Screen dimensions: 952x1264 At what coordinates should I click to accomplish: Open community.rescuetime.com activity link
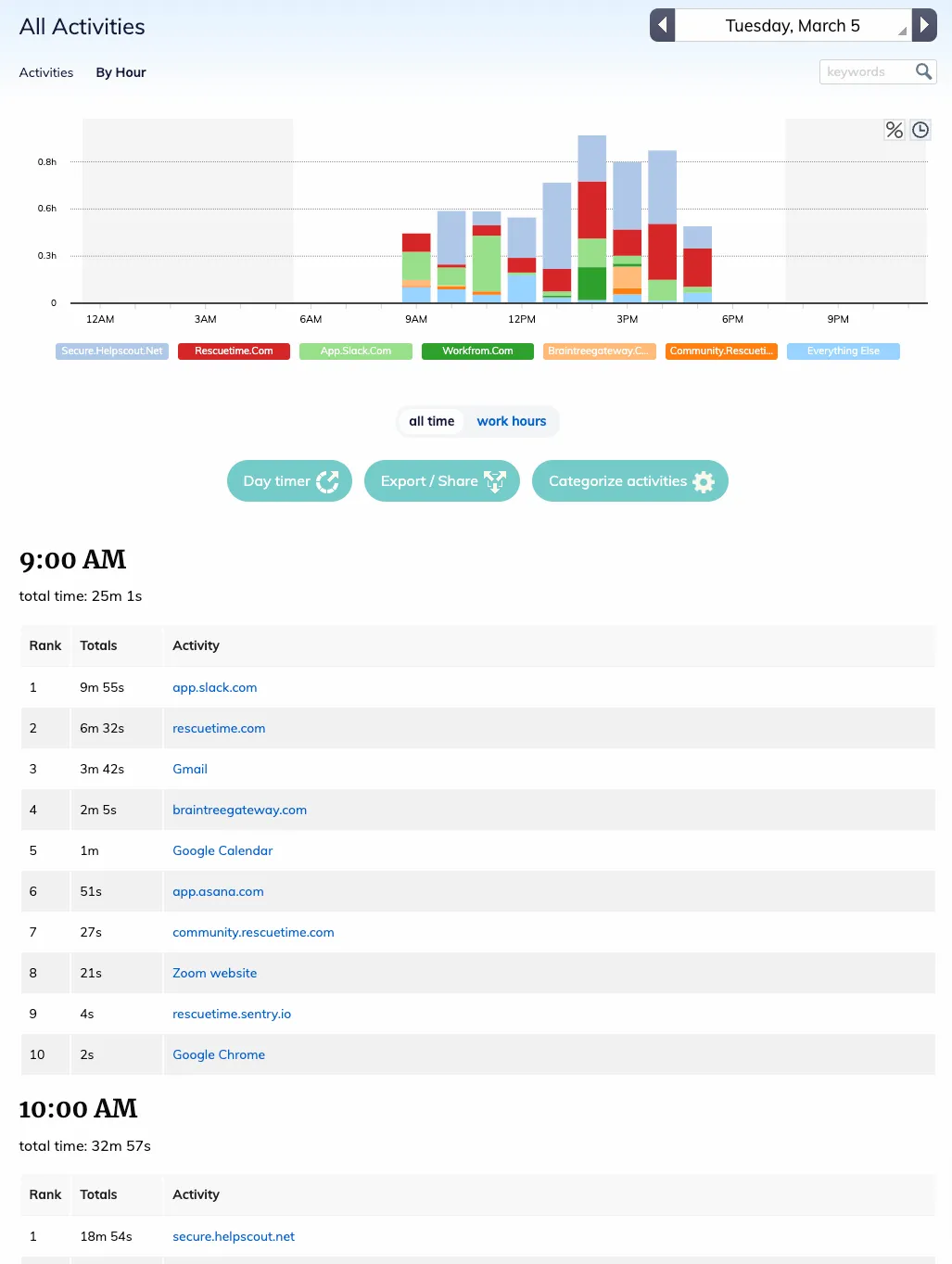coord(253,932)
